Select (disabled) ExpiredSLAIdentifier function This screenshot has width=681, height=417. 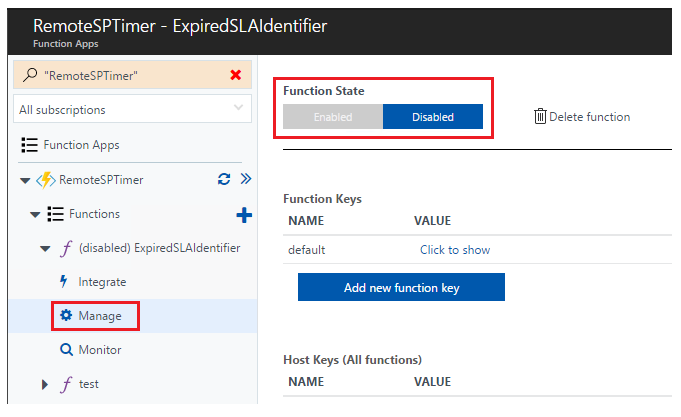point(159,248)
